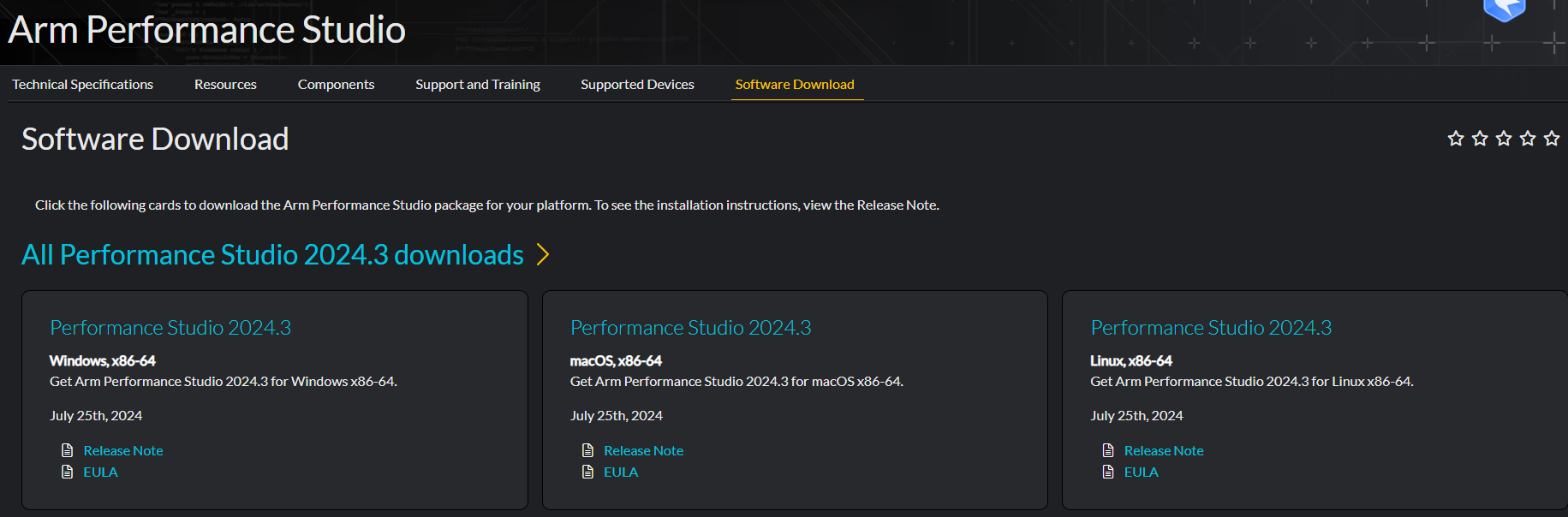Open the Linux EULA link

pyautogui.click(x=1141, y=472)
